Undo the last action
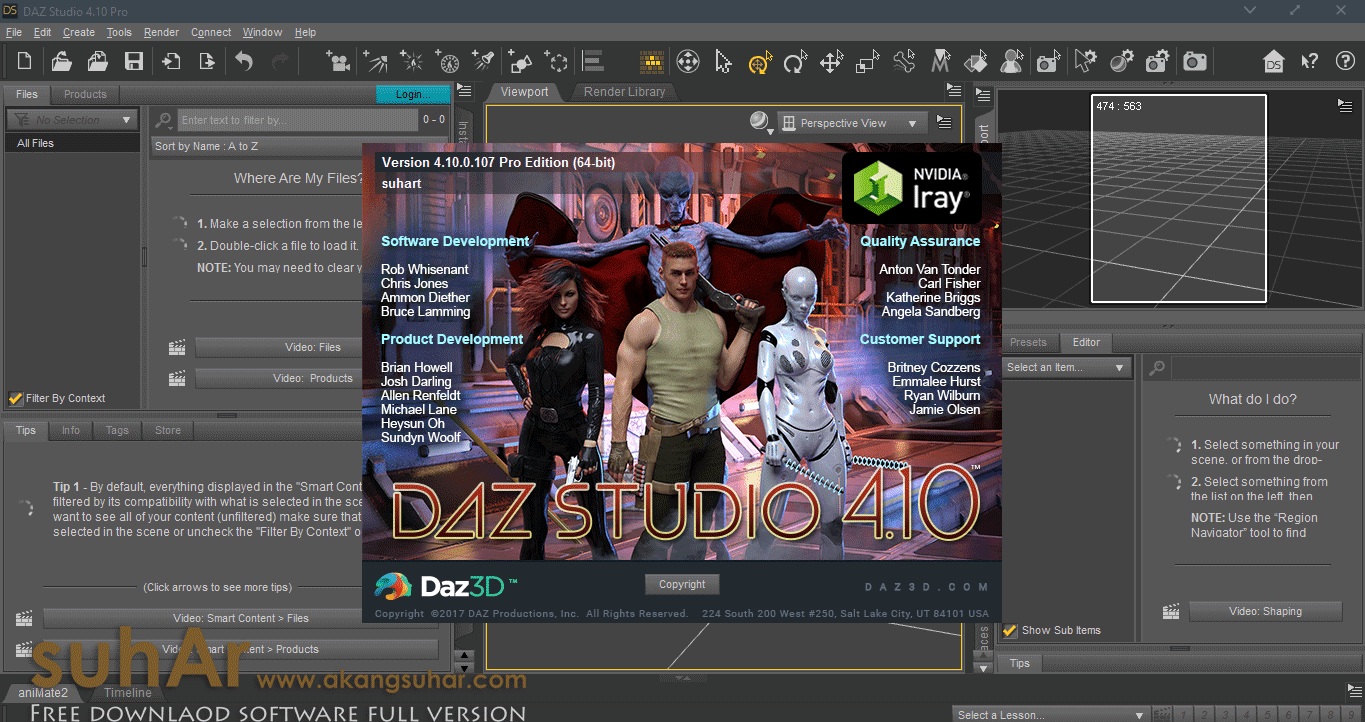 (242, 61)
